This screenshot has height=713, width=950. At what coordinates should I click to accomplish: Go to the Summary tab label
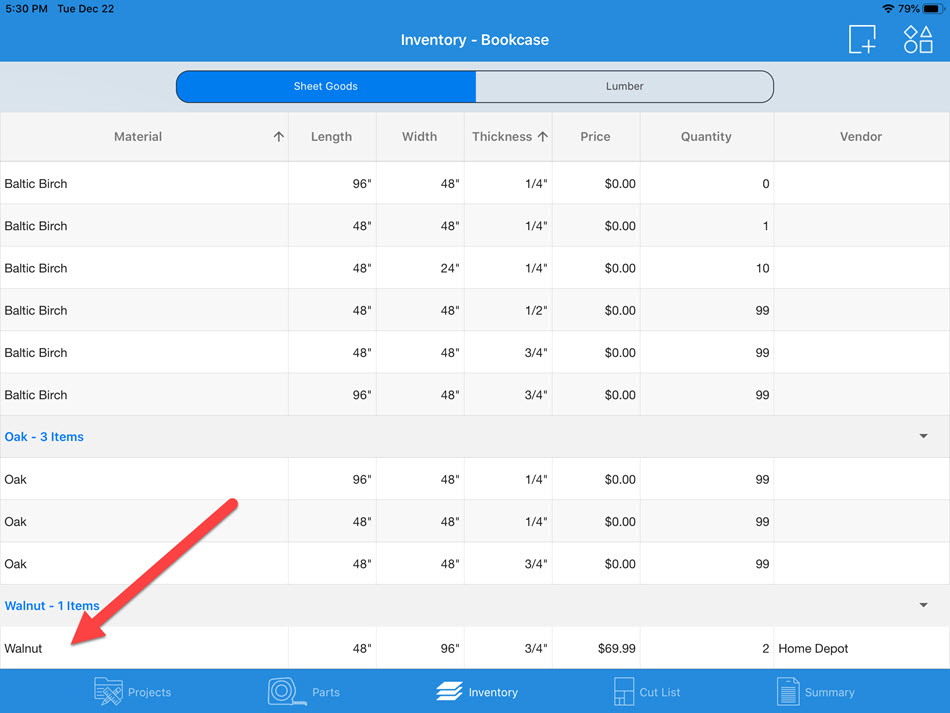829,692
